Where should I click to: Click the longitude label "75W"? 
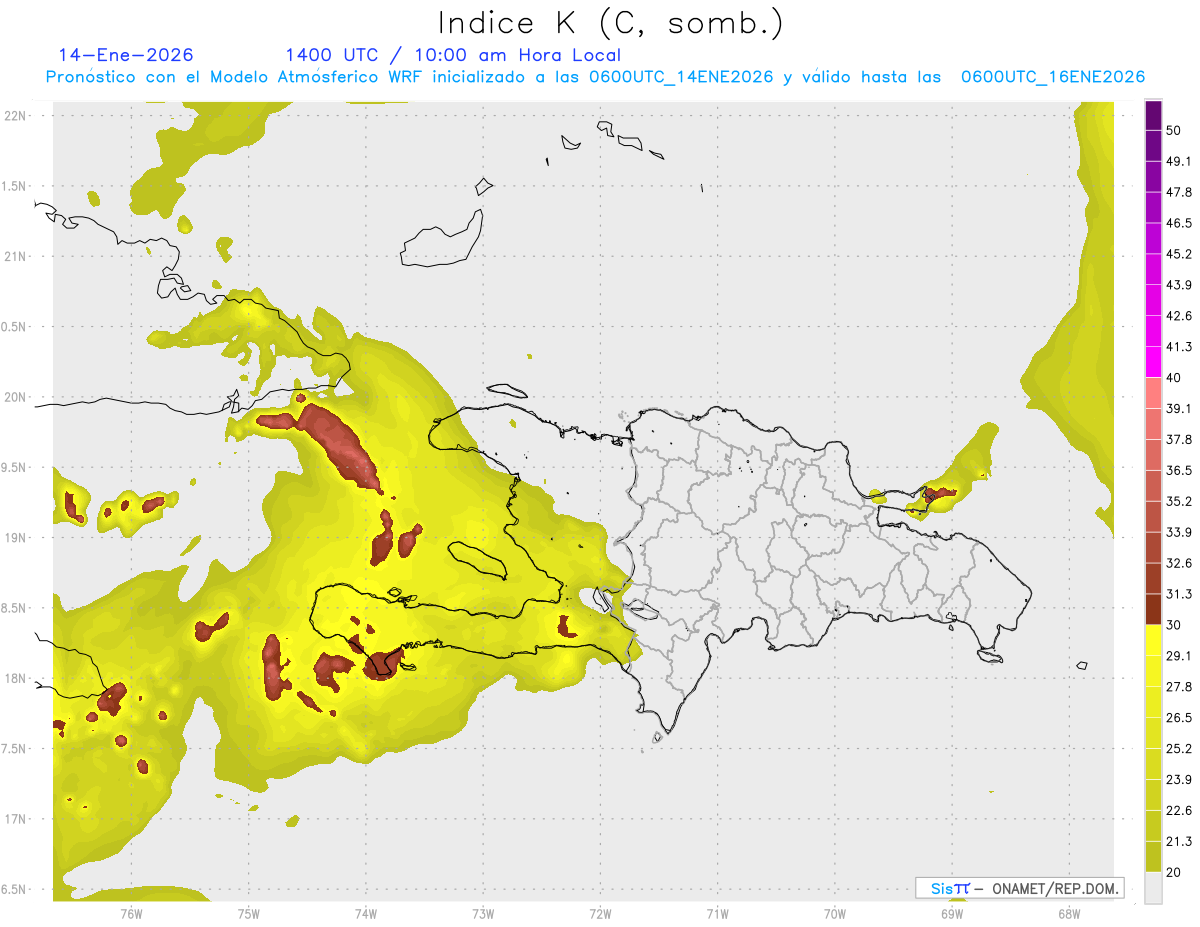pyautogui.click(x=248, y=913)
